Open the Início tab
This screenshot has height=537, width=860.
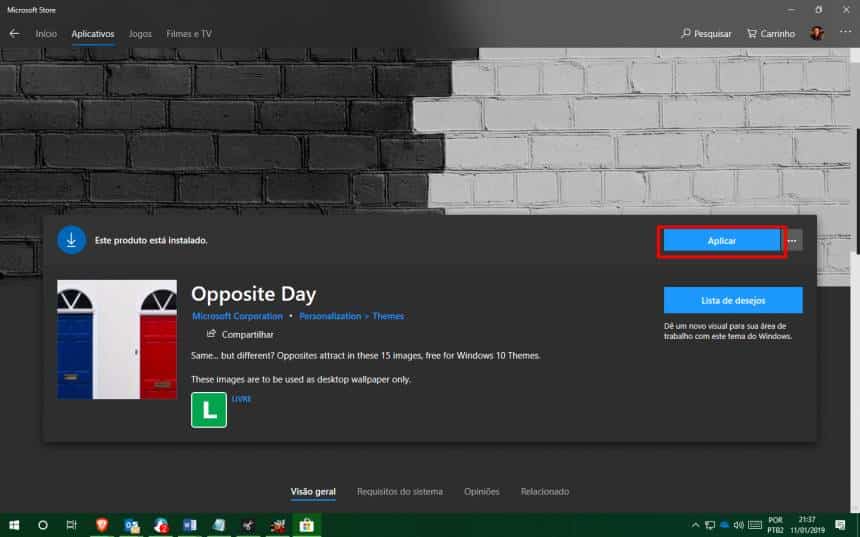[46, 34]
